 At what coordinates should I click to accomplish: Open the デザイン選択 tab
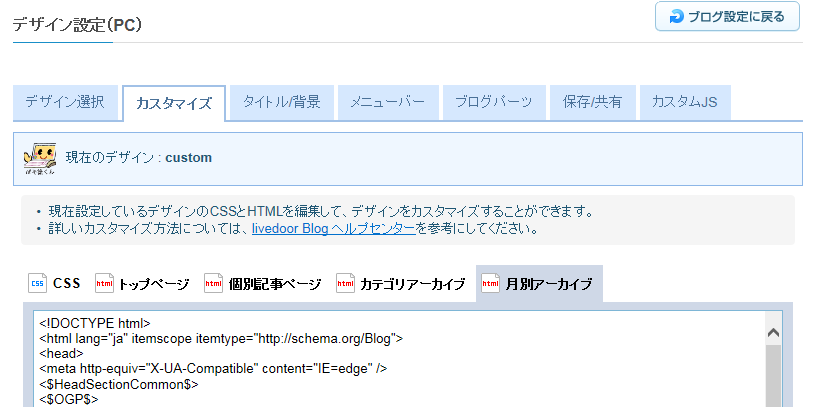click(64, 102)
